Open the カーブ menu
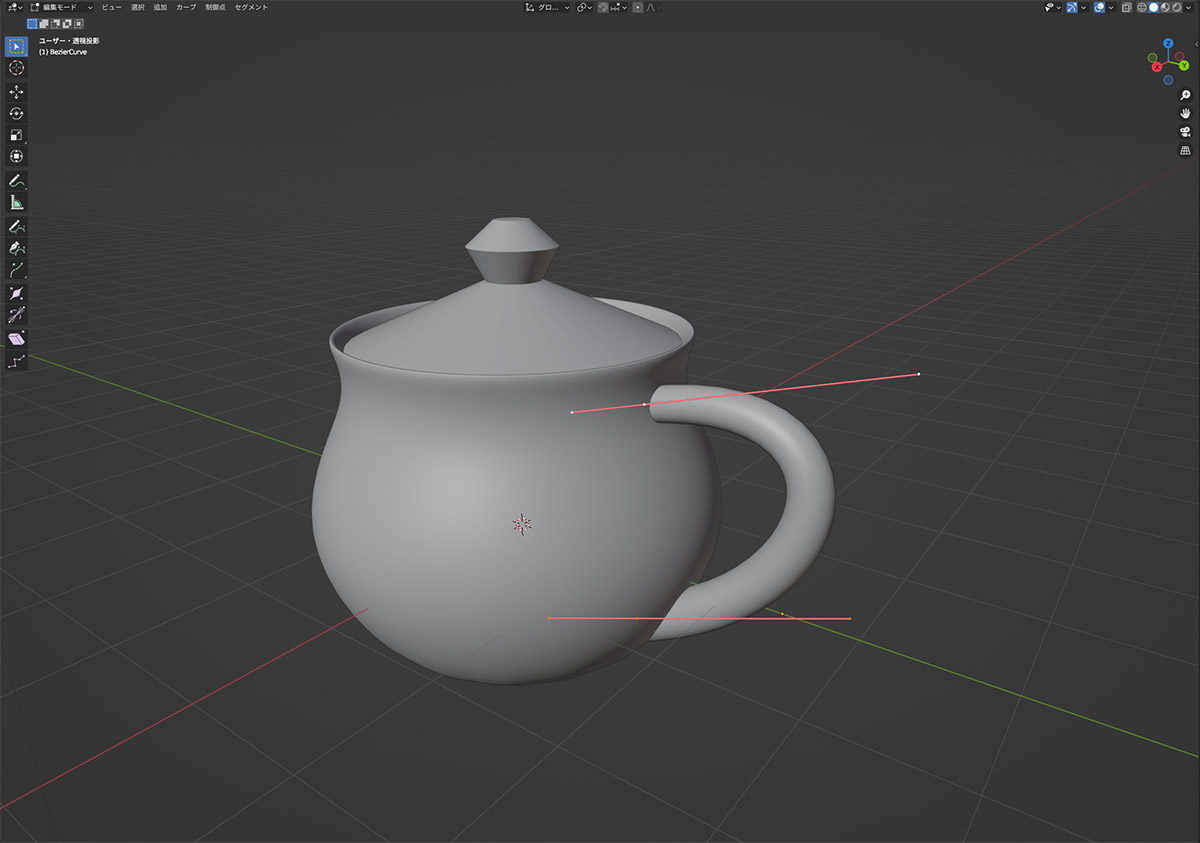 click(186, 7)
